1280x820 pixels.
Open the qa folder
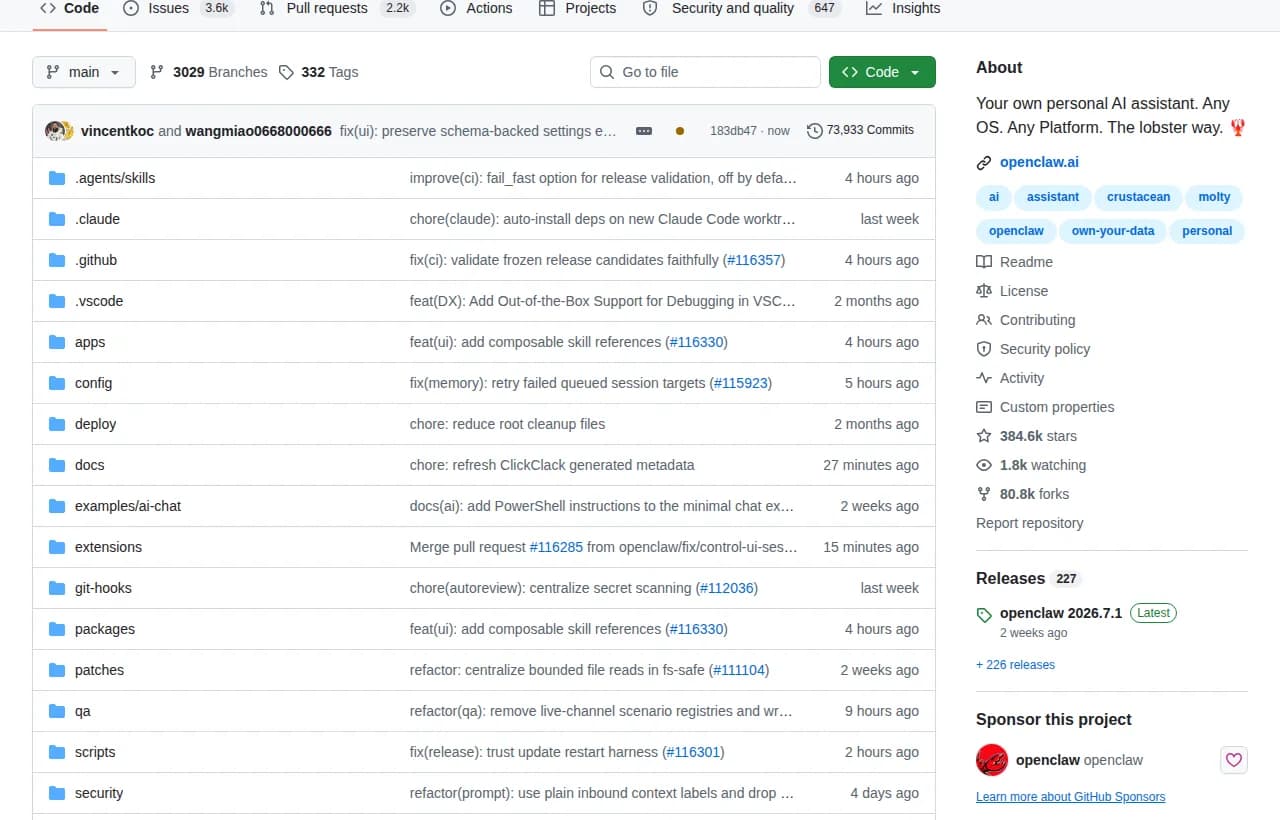(83, 711)
